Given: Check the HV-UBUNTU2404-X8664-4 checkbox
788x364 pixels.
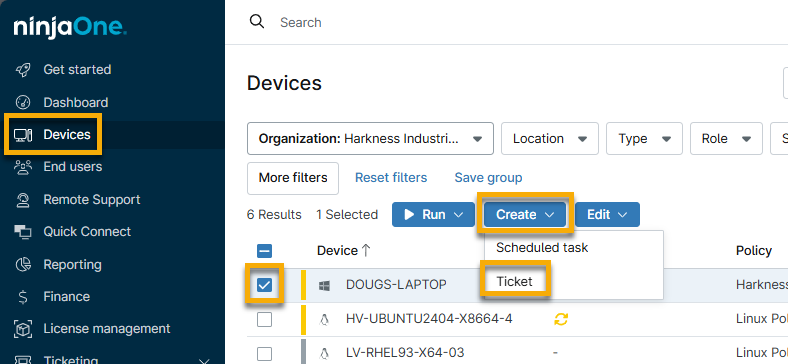Looking at the screenshot, I should pyautogui.click(x=264, y=319).
